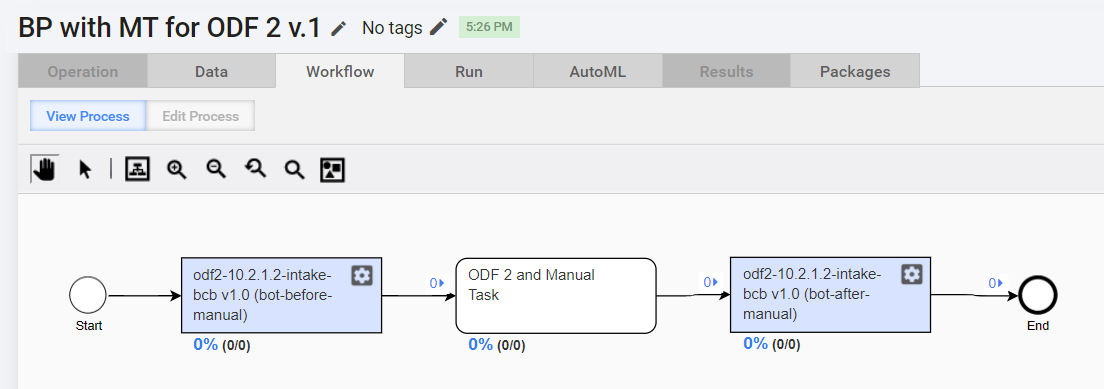The width and height of the screenshot is (1104, 389).
Task: Open the AutoML tab
Action: point(598,71)
